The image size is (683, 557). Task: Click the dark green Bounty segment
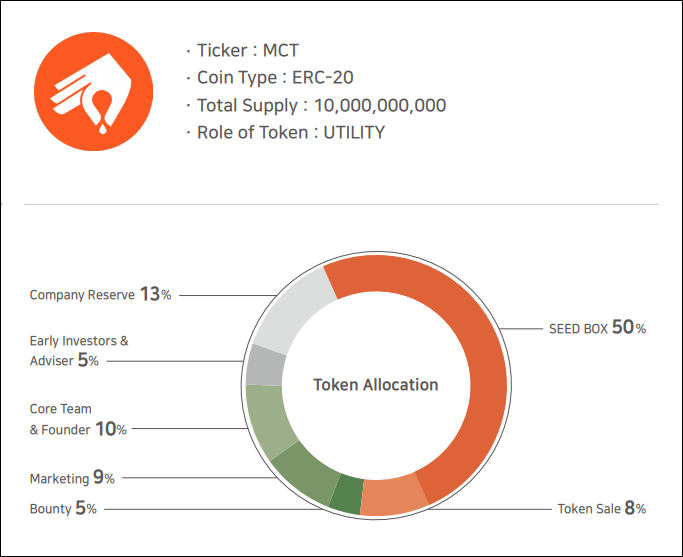[347, 494]
